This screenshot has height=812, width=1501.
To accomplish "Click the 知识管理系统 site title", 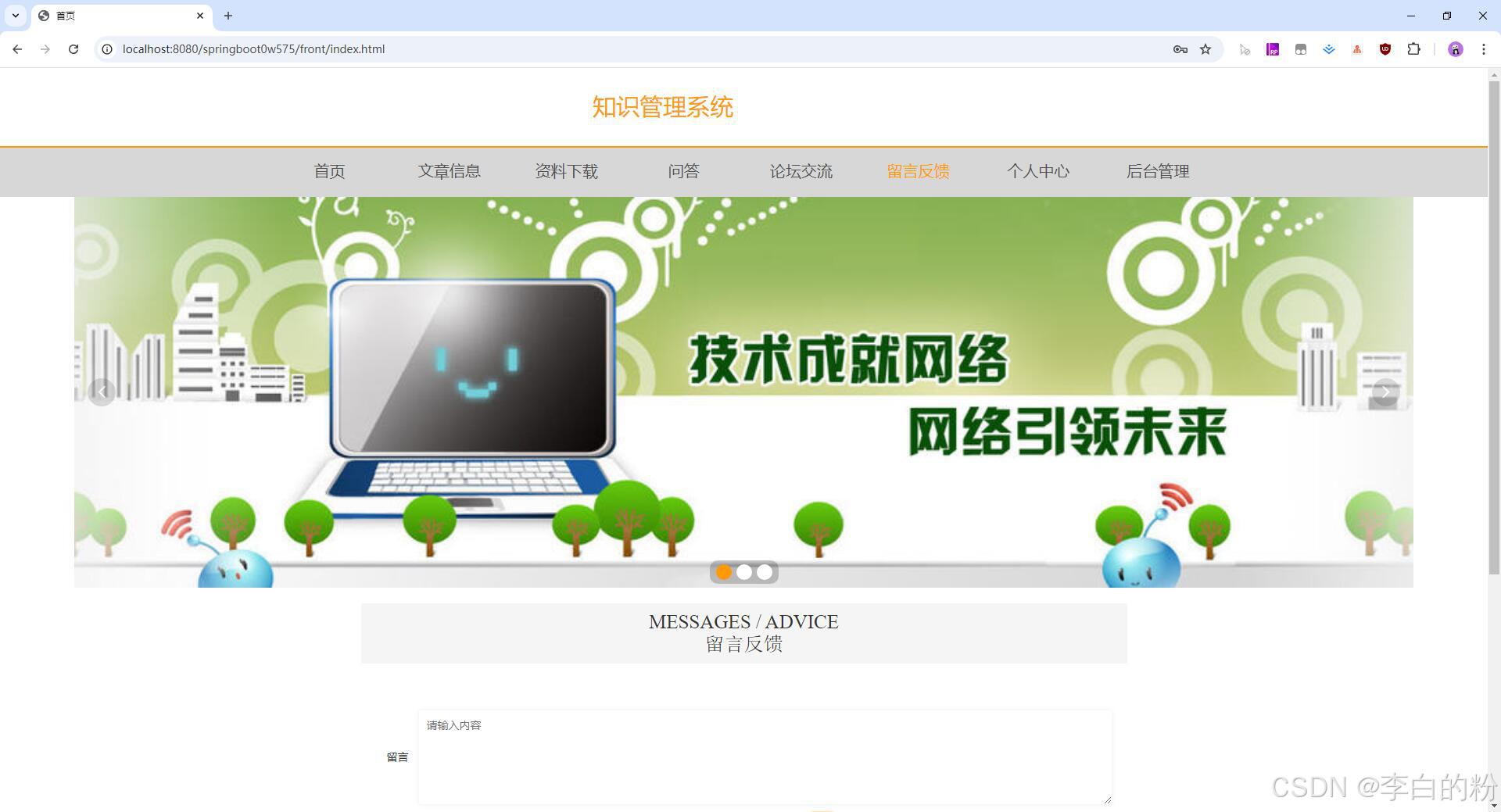I will [x=662, y=107].
